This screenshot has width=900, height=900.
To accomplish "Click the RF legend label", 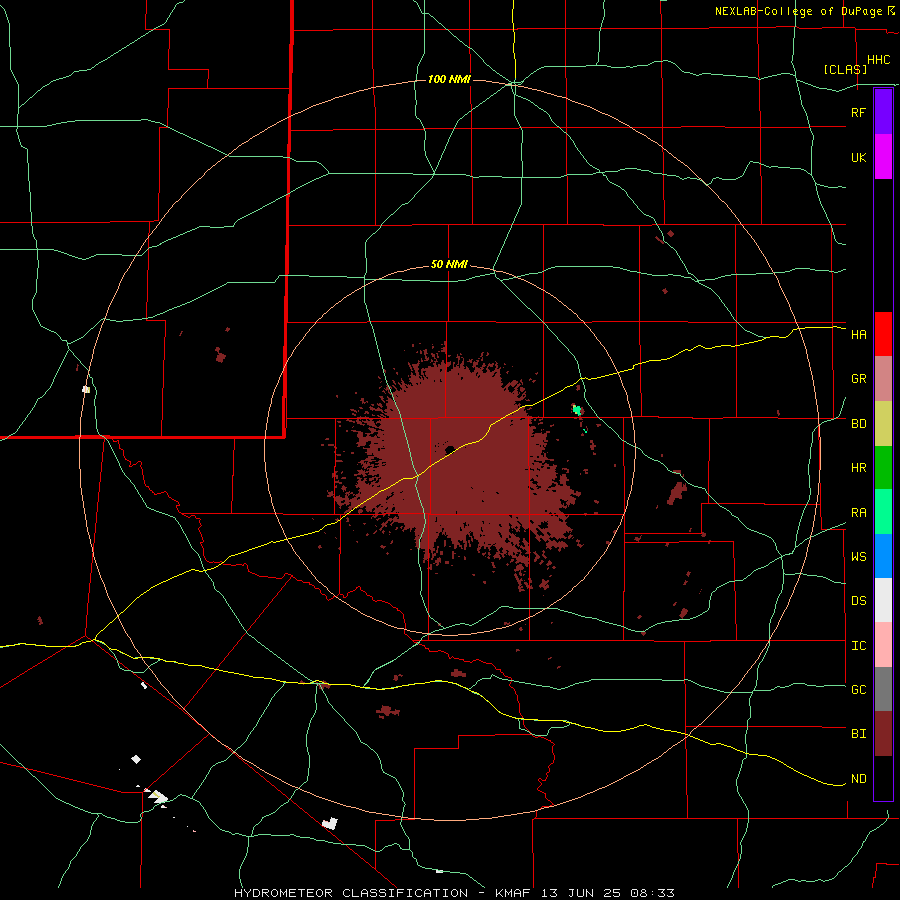I will click(x=858, y=112).
